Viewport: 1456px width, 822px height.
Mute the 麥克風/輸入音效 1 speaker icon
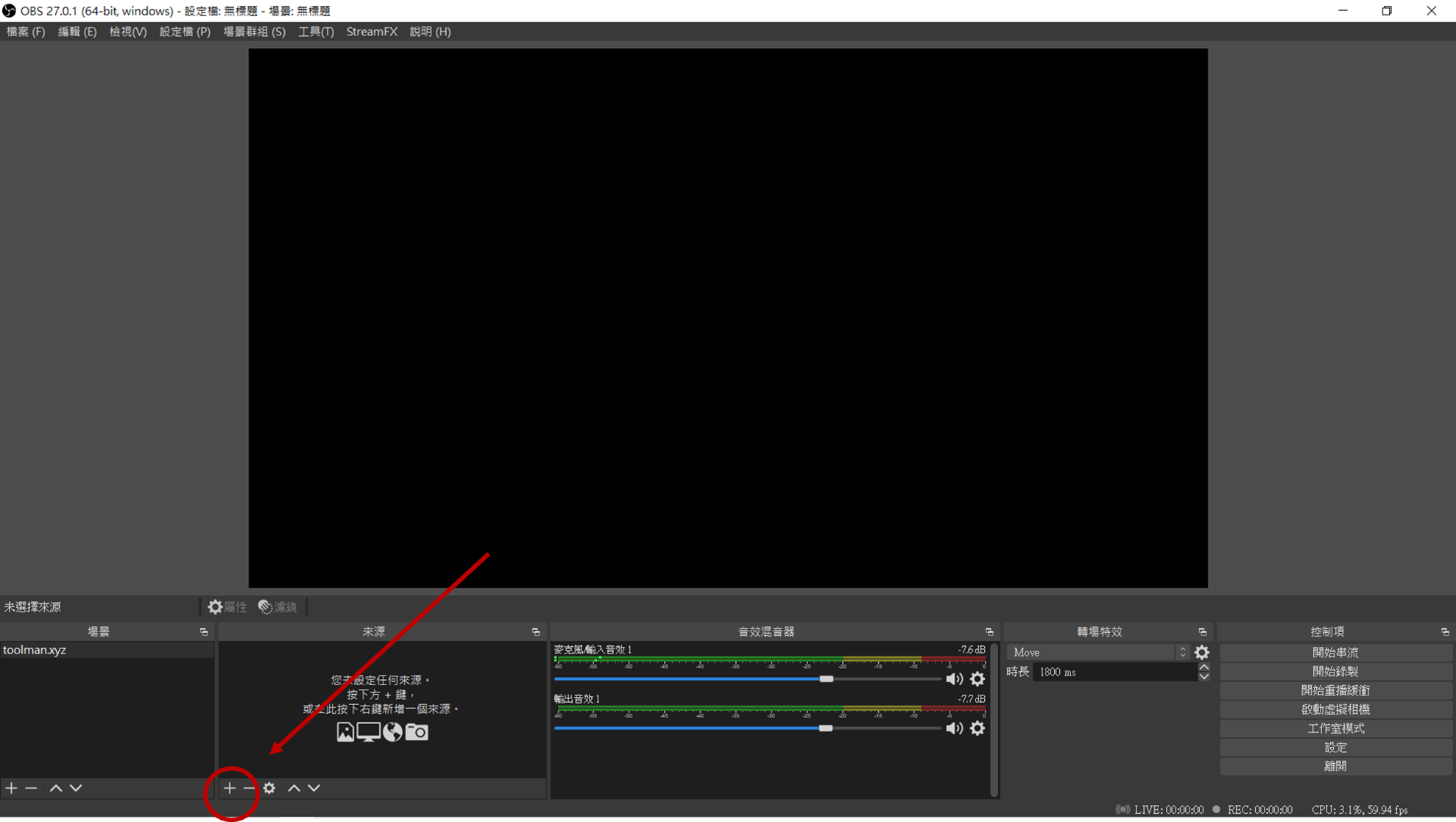pyautogui.click(x=954, y=679)
